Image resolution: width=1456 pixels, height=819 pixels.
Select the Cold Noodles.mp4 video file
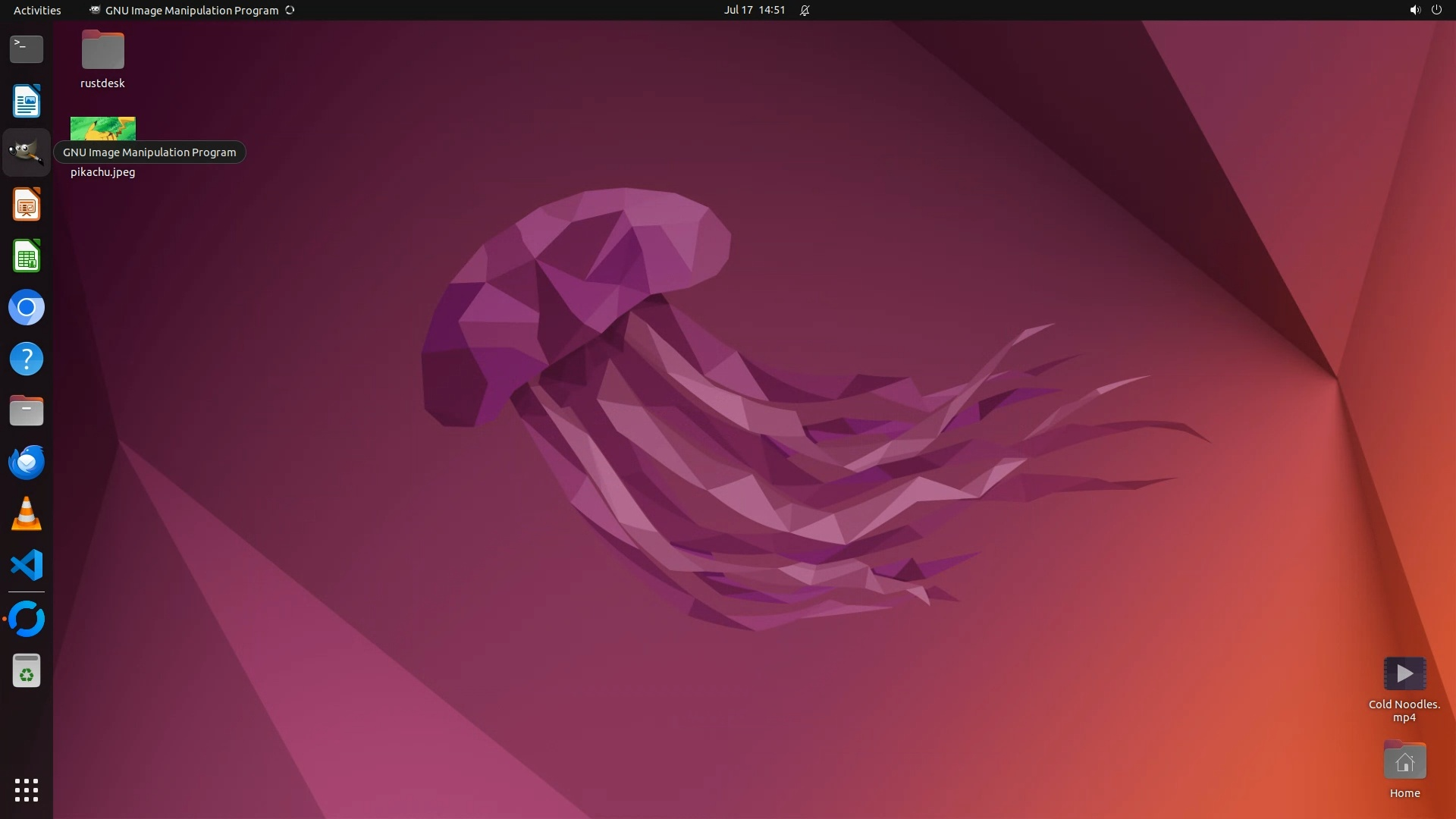pyautogui.click(x=1404, y=674)
